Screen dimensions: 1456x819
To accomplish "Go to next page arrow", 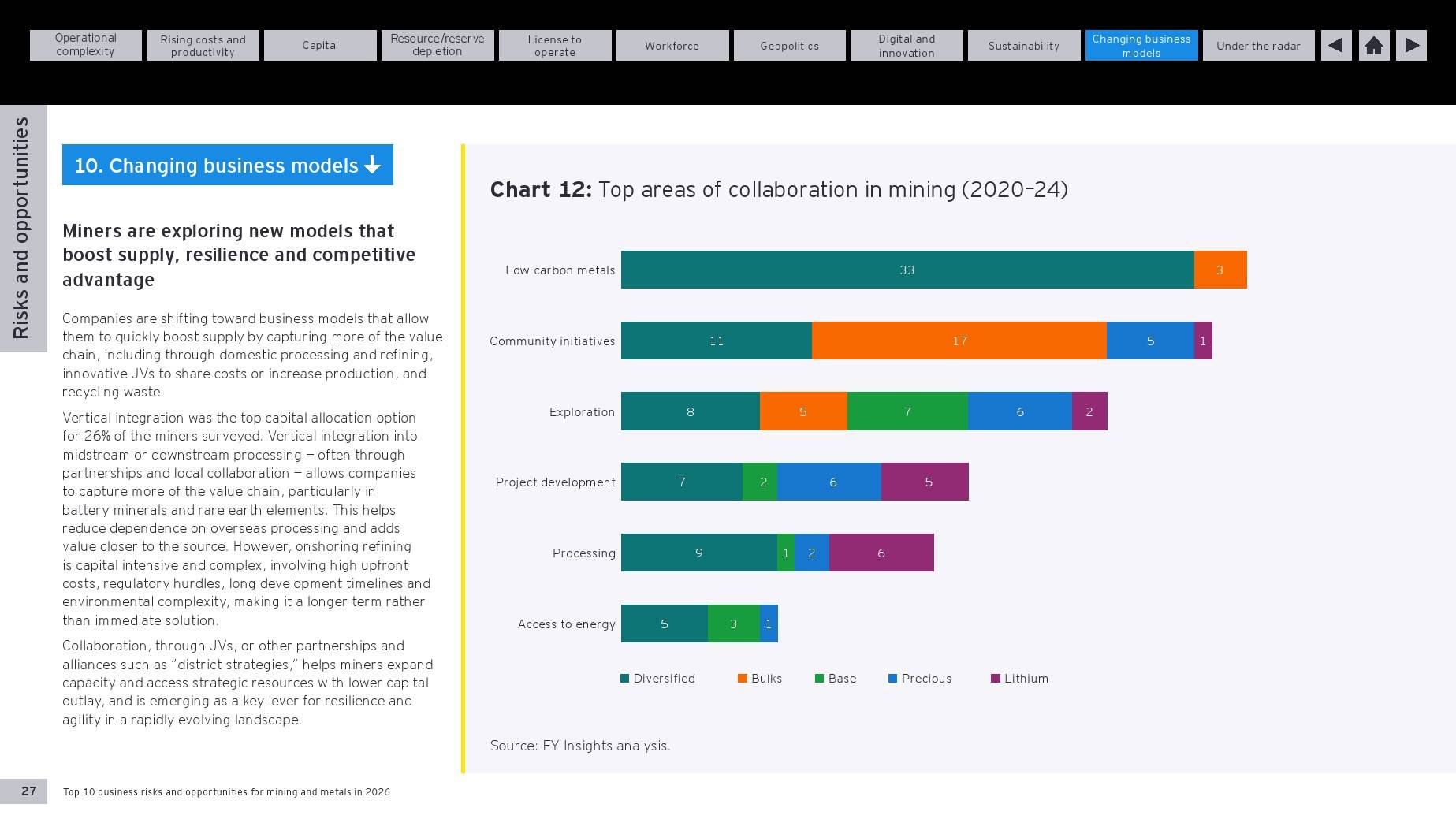I will click(1412, 46).
